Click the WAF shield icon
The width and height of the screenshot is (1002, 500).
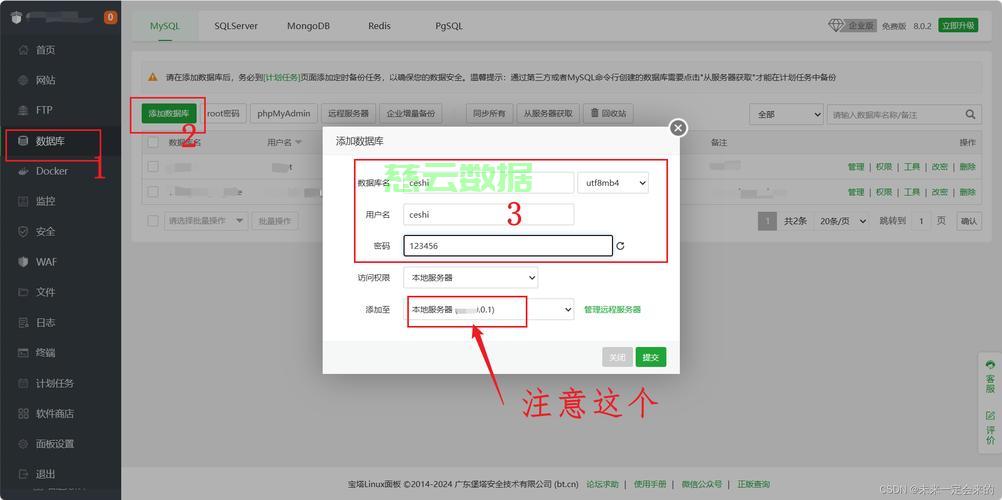23,262
